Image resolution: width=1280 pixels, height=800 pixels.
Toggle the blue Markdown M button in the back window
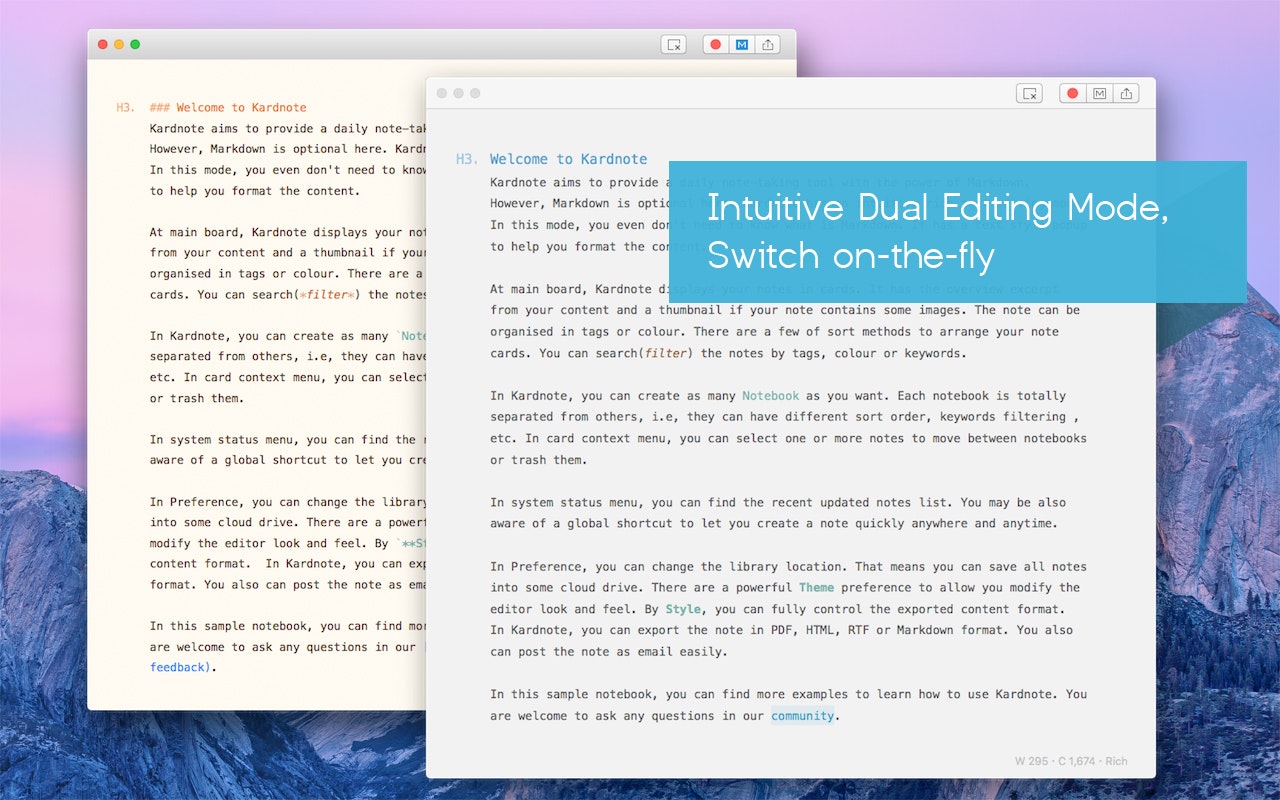(x=741, y=45)
